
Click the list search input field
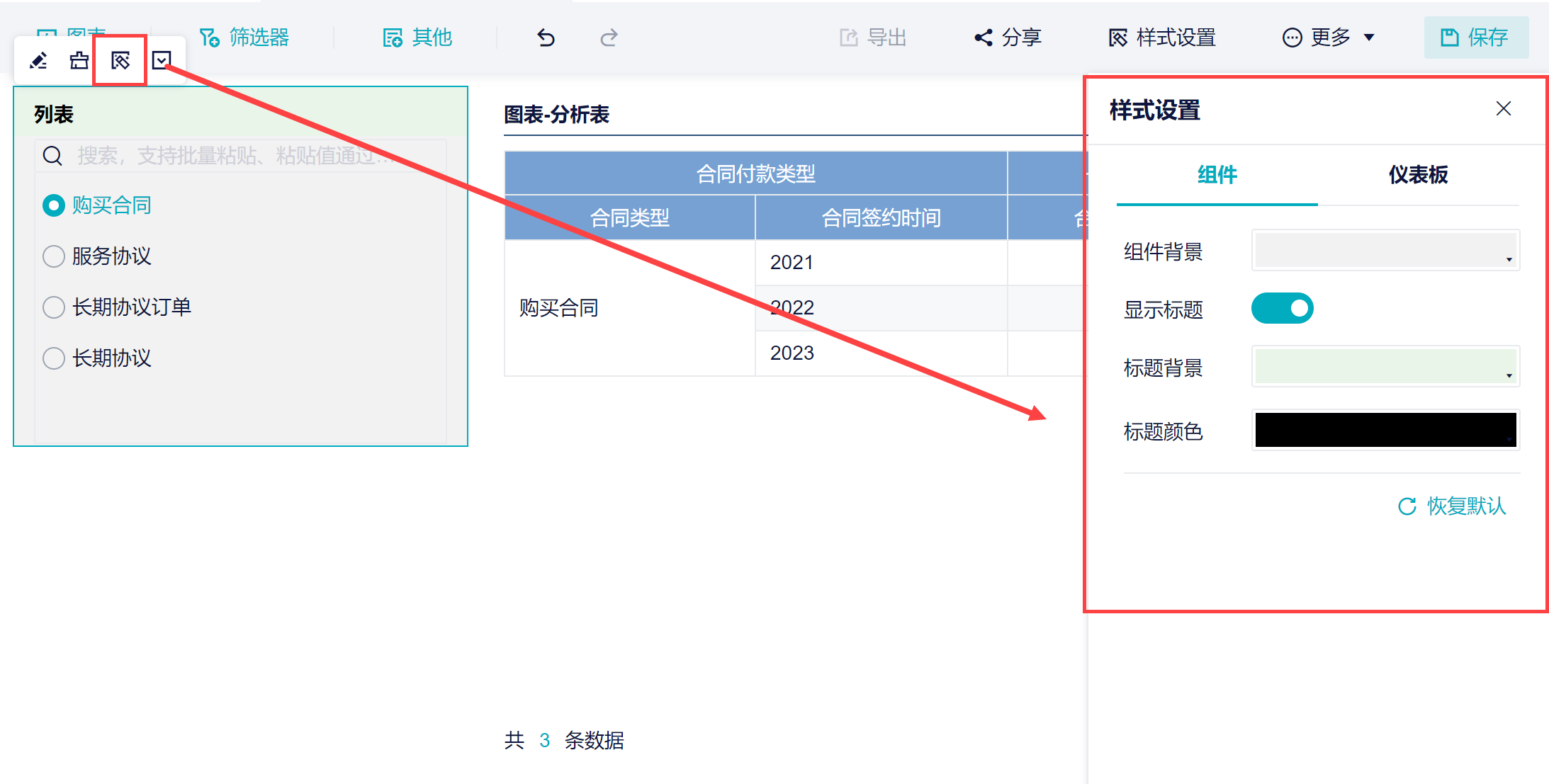[x=240, y=156]
